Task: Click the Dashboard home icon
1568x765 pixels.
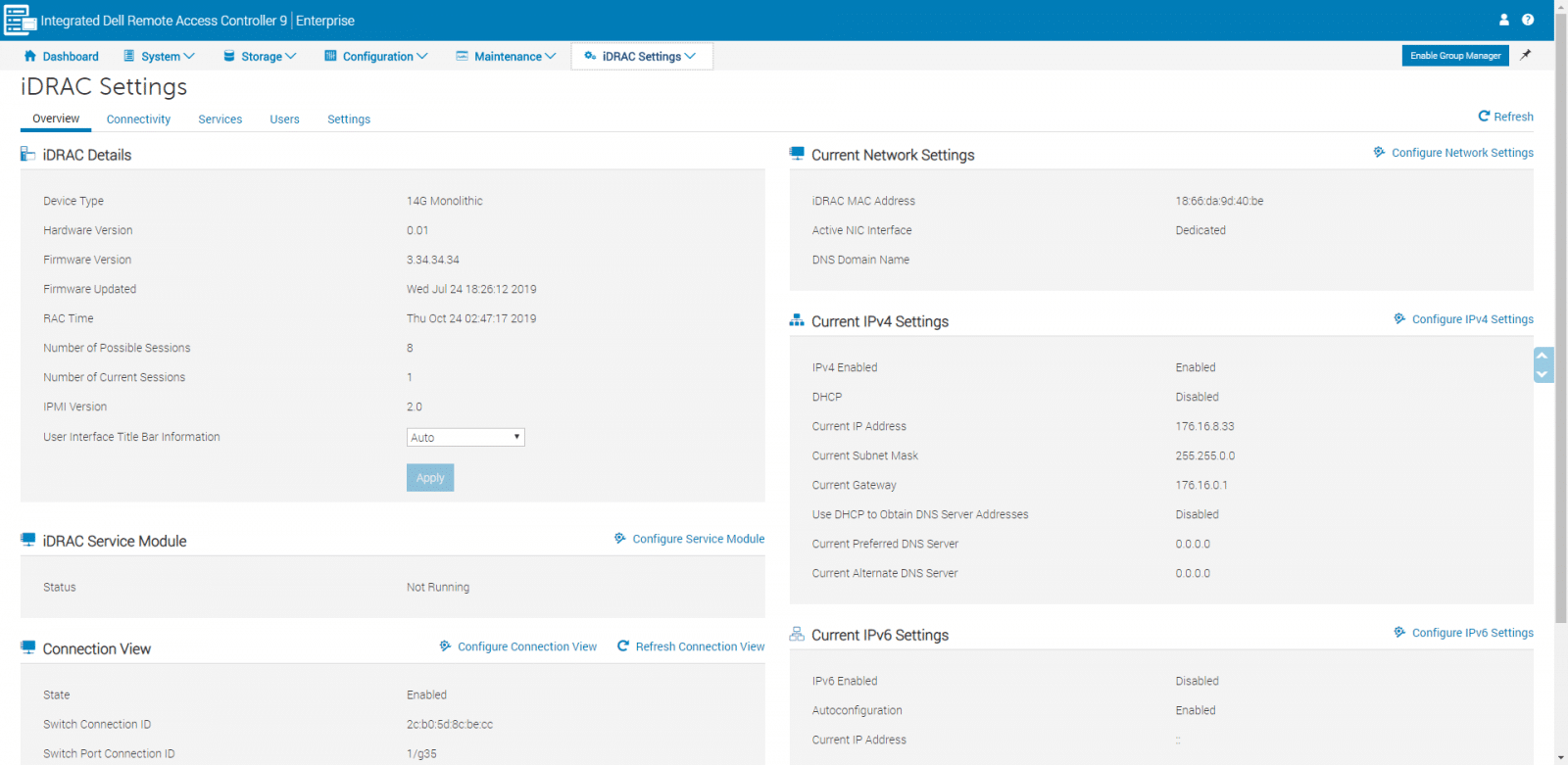Action: (x=30, y=56)
